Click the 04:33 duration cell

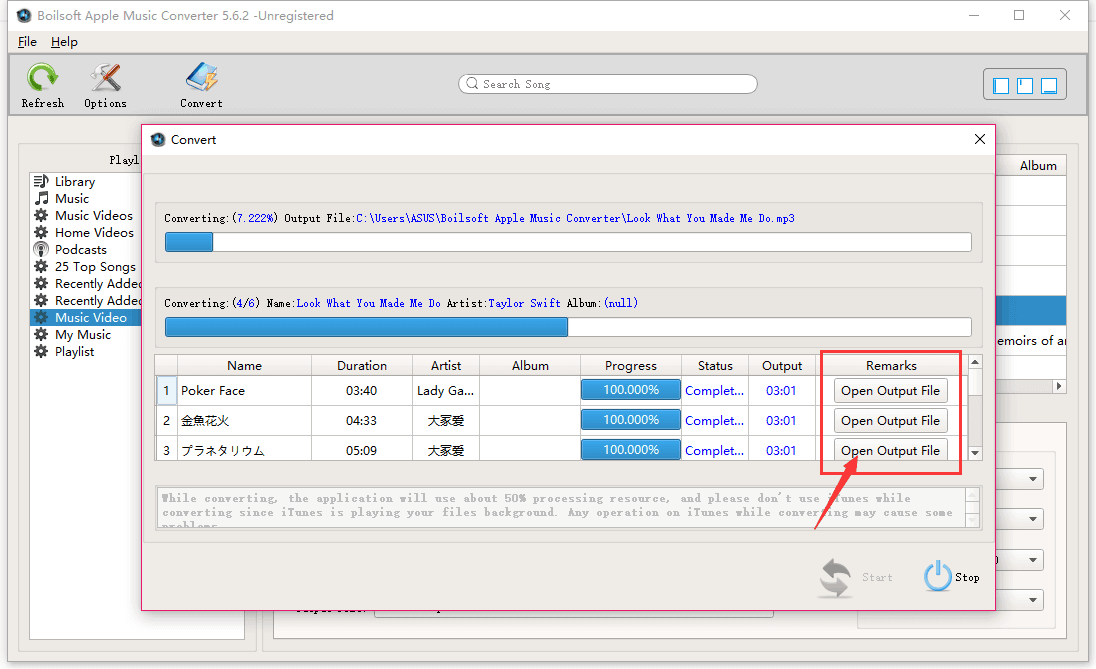[x=361, y=421]
